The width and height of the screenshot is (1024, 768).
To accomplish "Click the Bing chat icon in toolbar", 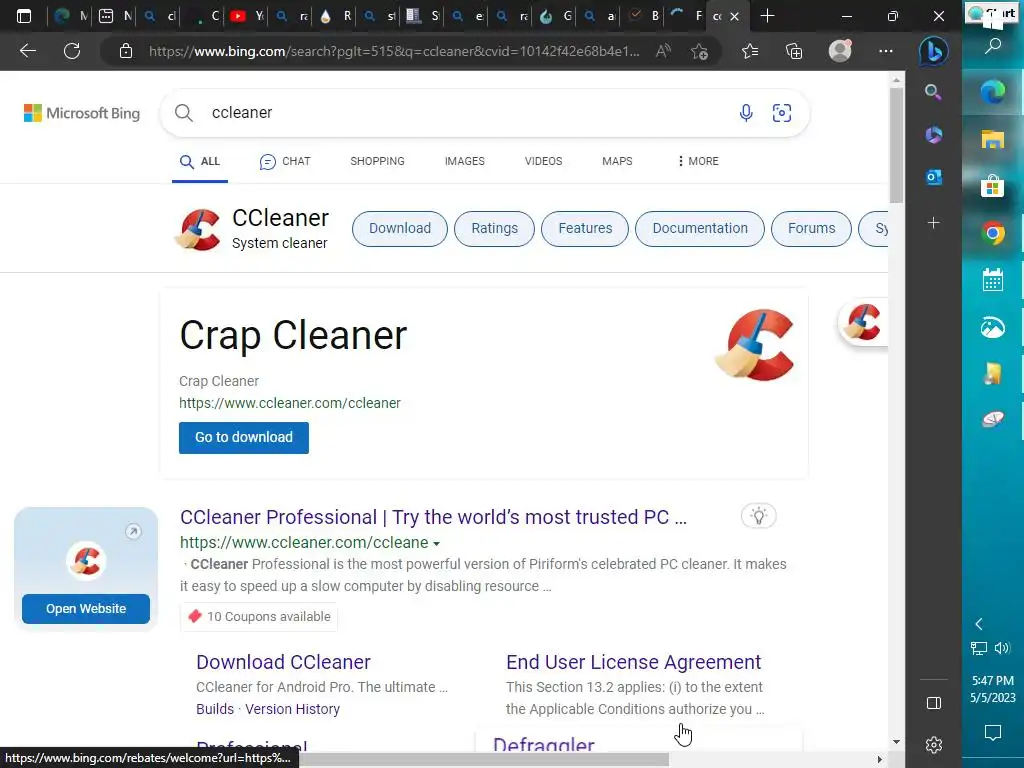I will [x=933, y=51].
